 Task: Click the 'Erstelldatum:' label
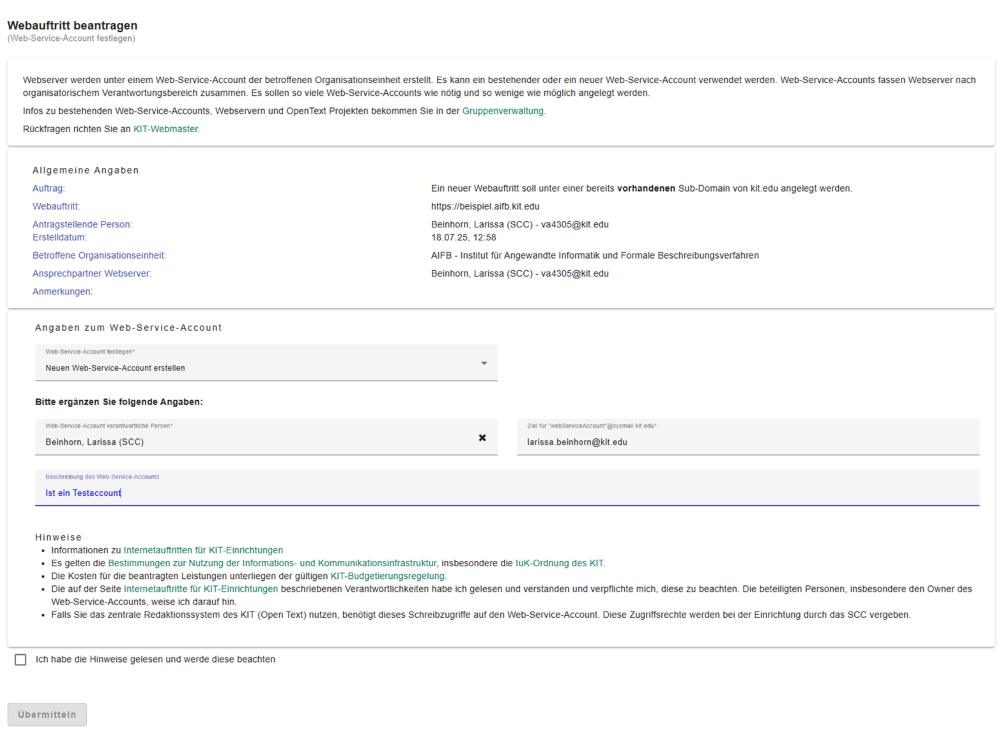[x=59, y=237]
